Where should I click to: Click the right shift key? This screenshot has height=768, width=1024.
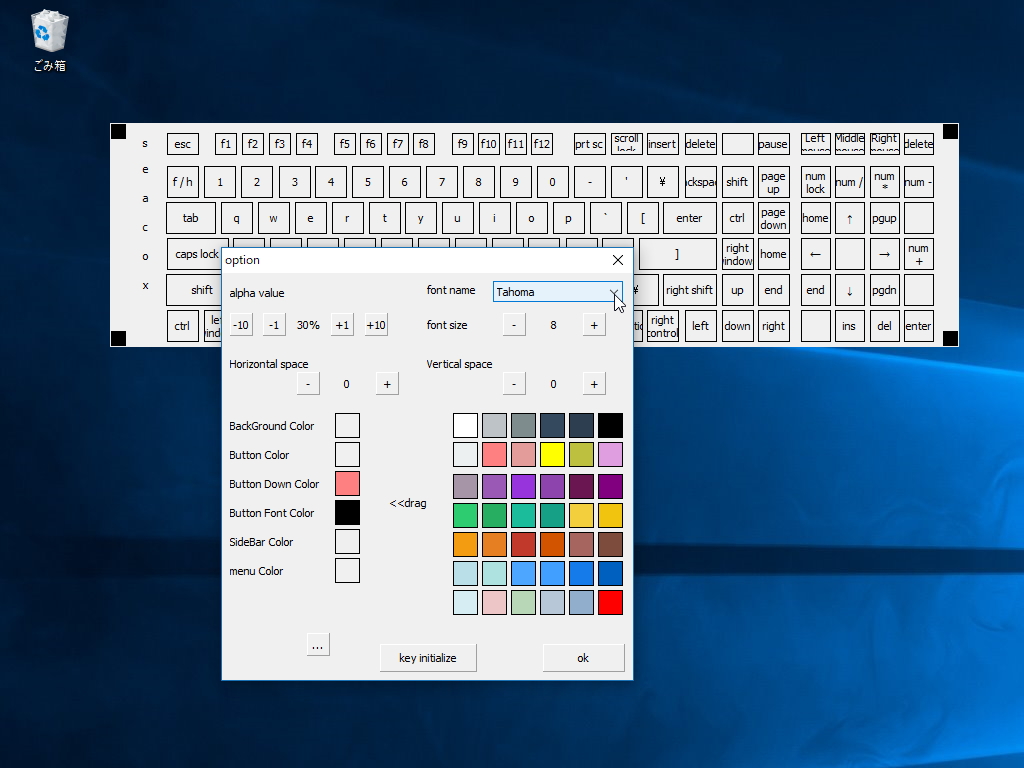689,290
